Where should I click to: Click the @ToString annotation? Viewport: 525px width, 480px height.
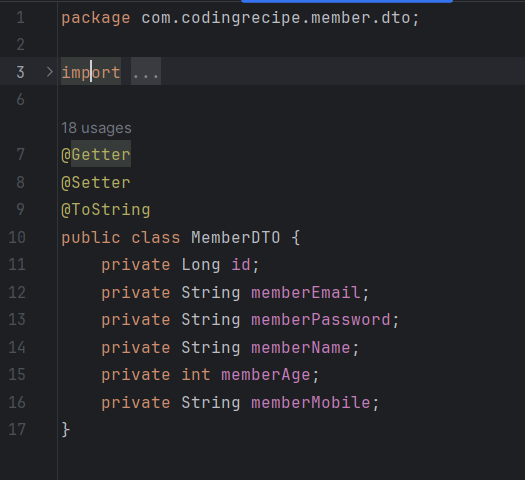click(106, 210)
